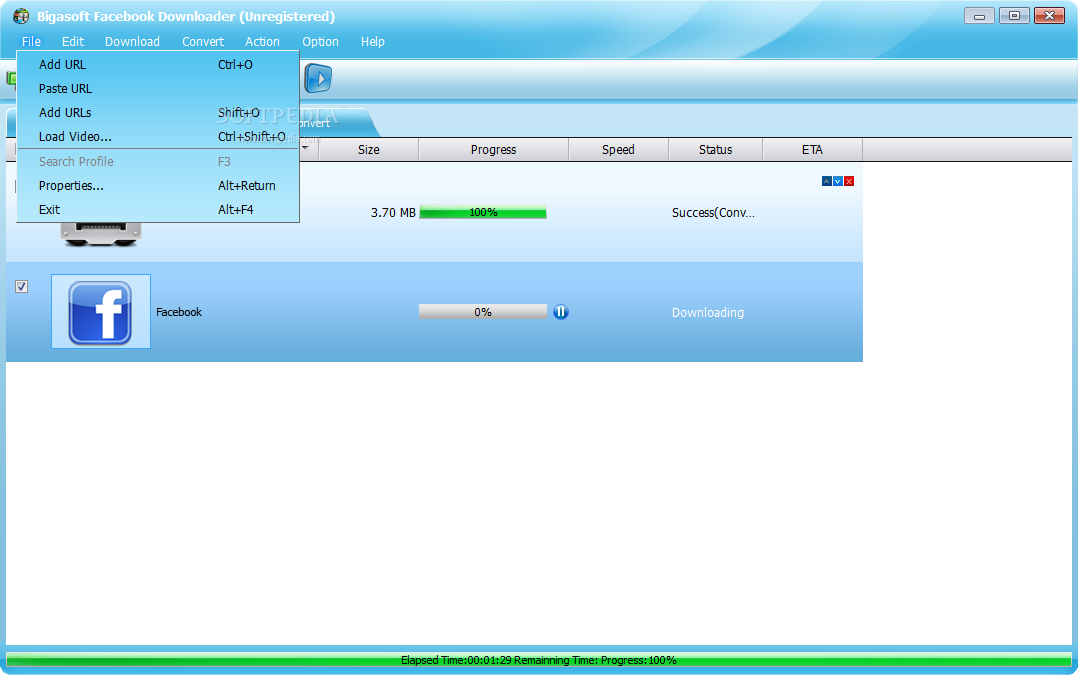Click the Success(Conv... status text
Image resolution: width=1078 pixels, height=675 pixels.
coord(713,212)
